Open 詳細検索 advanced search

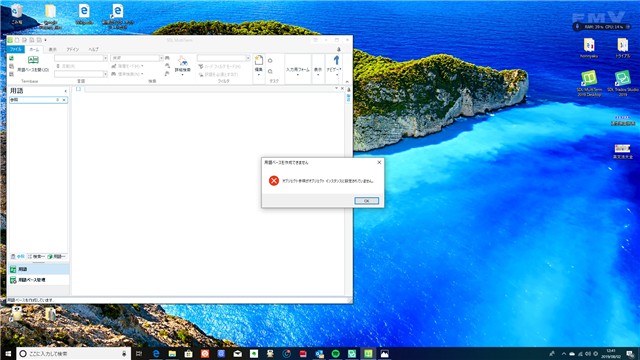[182, 65]
